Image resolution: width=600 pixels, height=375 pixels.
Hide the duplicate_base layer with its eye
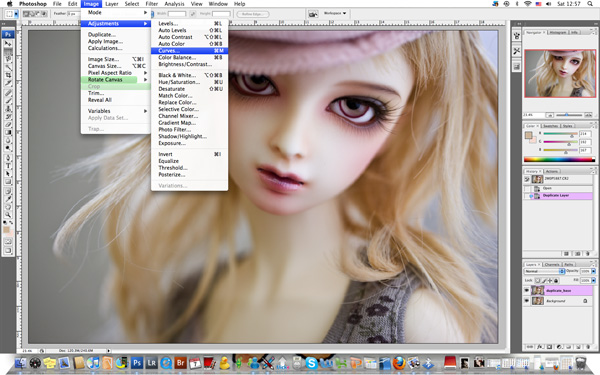pos(527,290)
